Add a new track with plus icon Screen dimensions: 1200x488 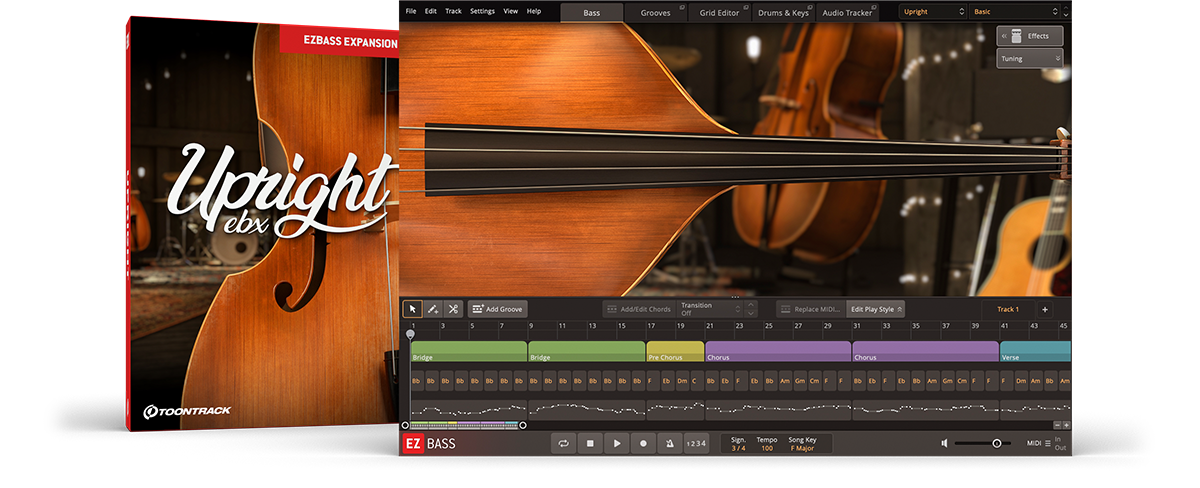1044,310
